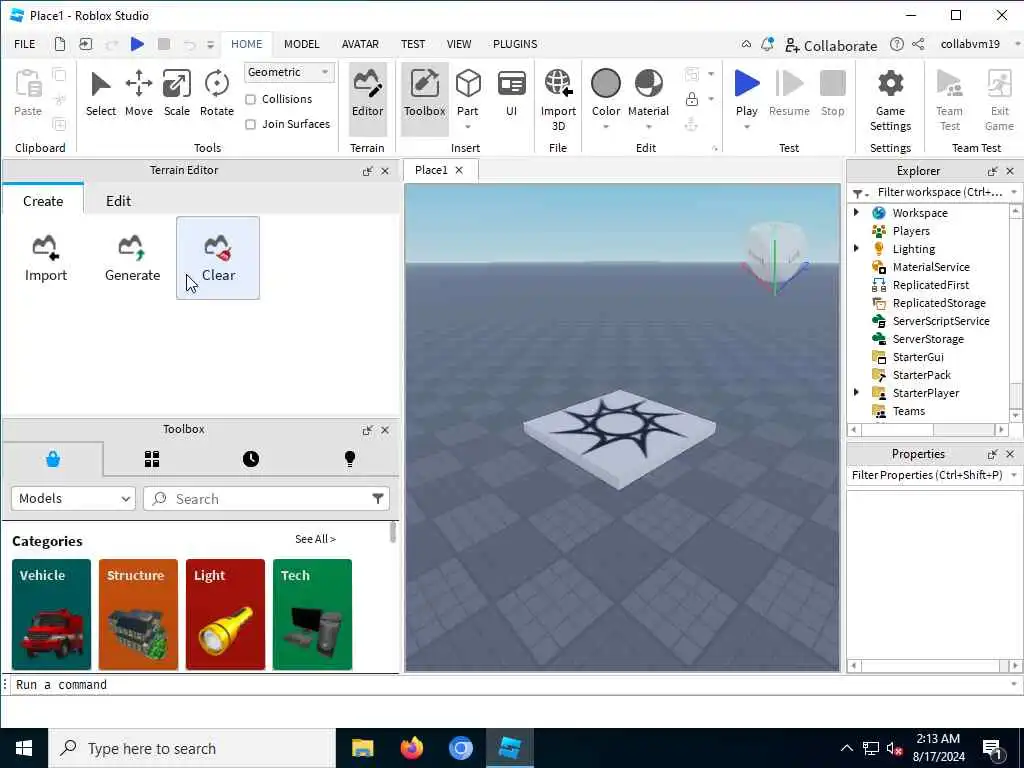1024x768 pixels.
Task: Expand the StarterPlayer tree node
Action: pos(856,392)
